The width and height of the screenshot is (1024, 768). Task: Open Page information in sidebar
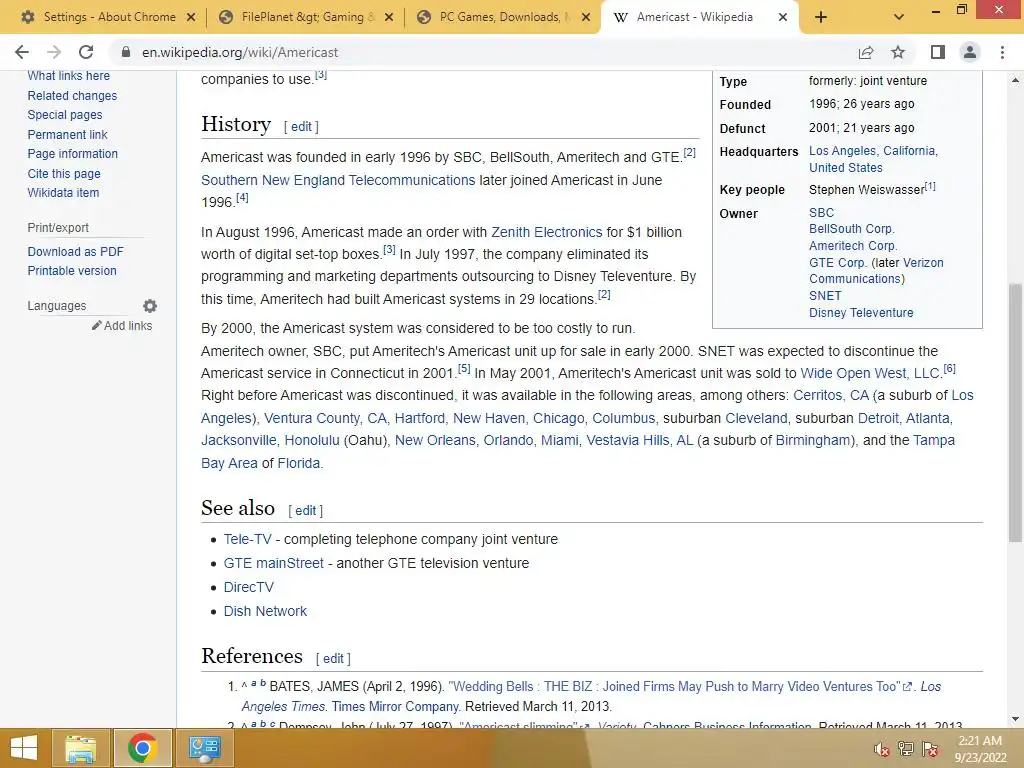[x=72, y=153]
